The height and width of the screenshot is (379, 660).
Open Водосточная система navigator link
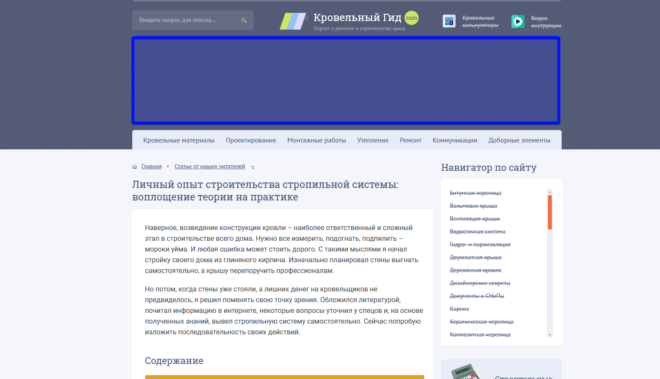click(x=477, y=232)
